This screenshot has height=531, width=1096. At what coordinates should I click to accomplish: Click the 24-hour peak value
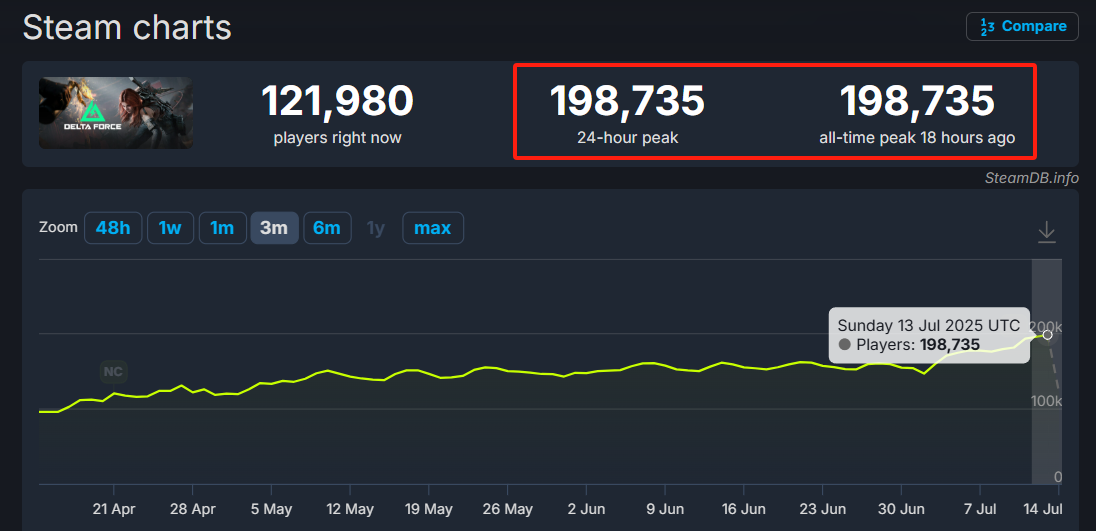point(627,101)
